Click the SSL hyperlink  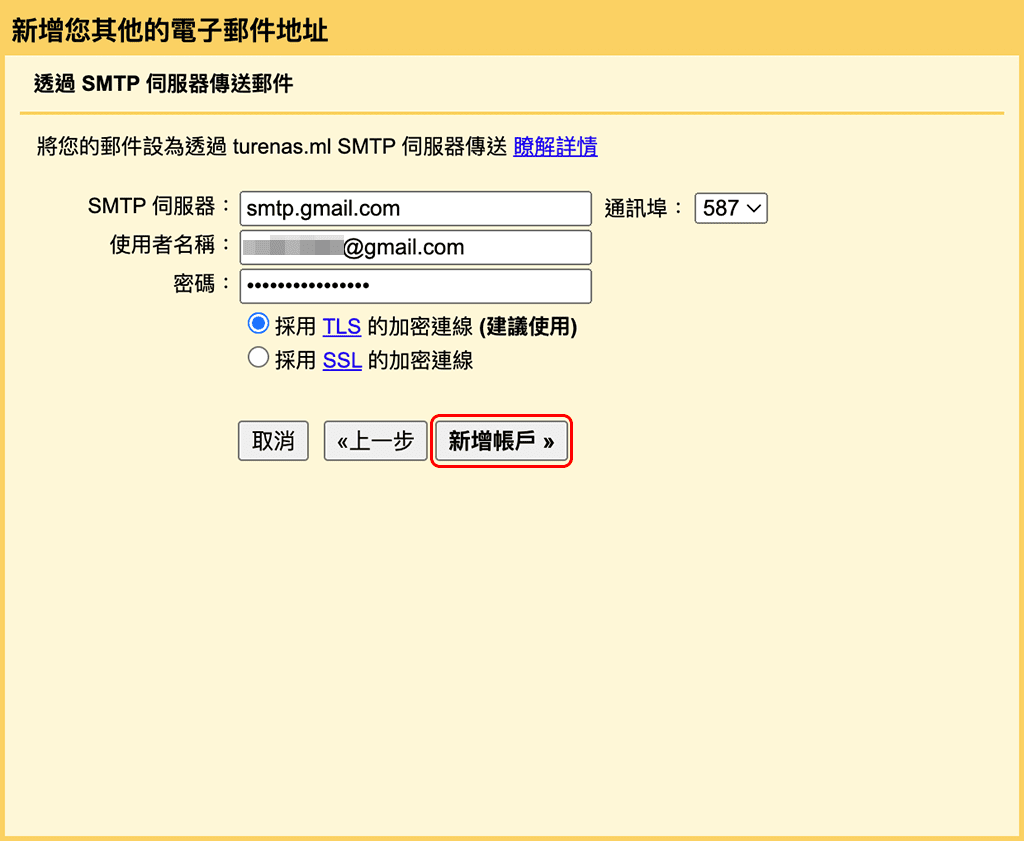[341, 358]
